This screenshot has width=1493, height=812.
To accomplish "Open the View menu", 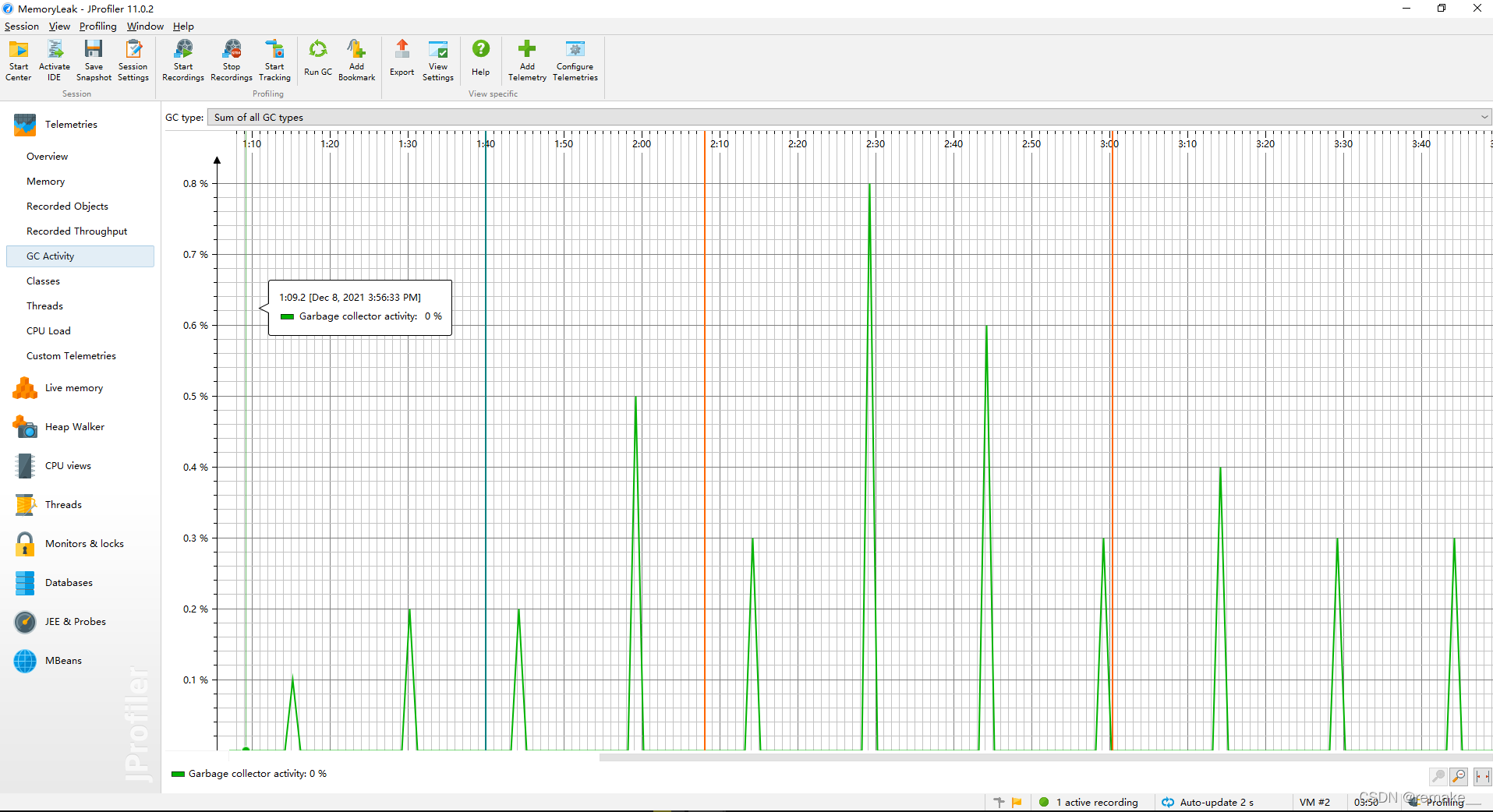I will point(59,26).
